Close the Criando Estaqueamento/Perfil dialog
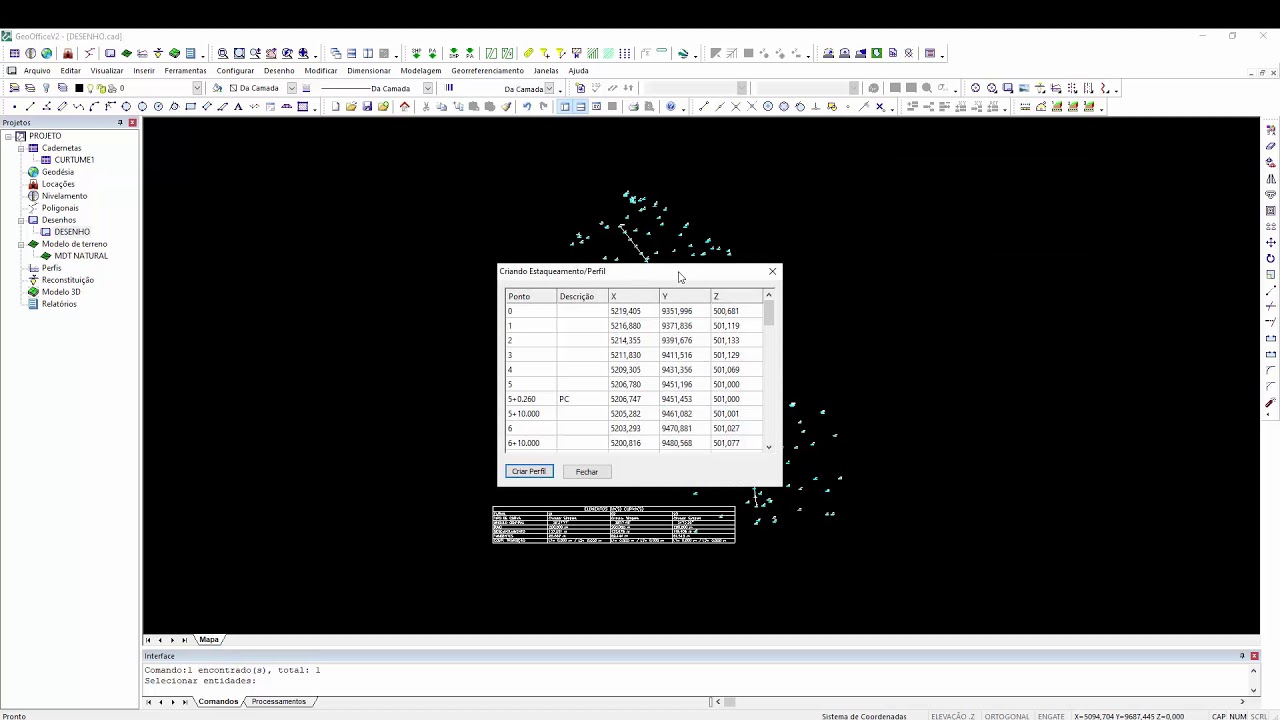Image resolution: width=1280 pixels, height=720 pixels. coord(772,271)
